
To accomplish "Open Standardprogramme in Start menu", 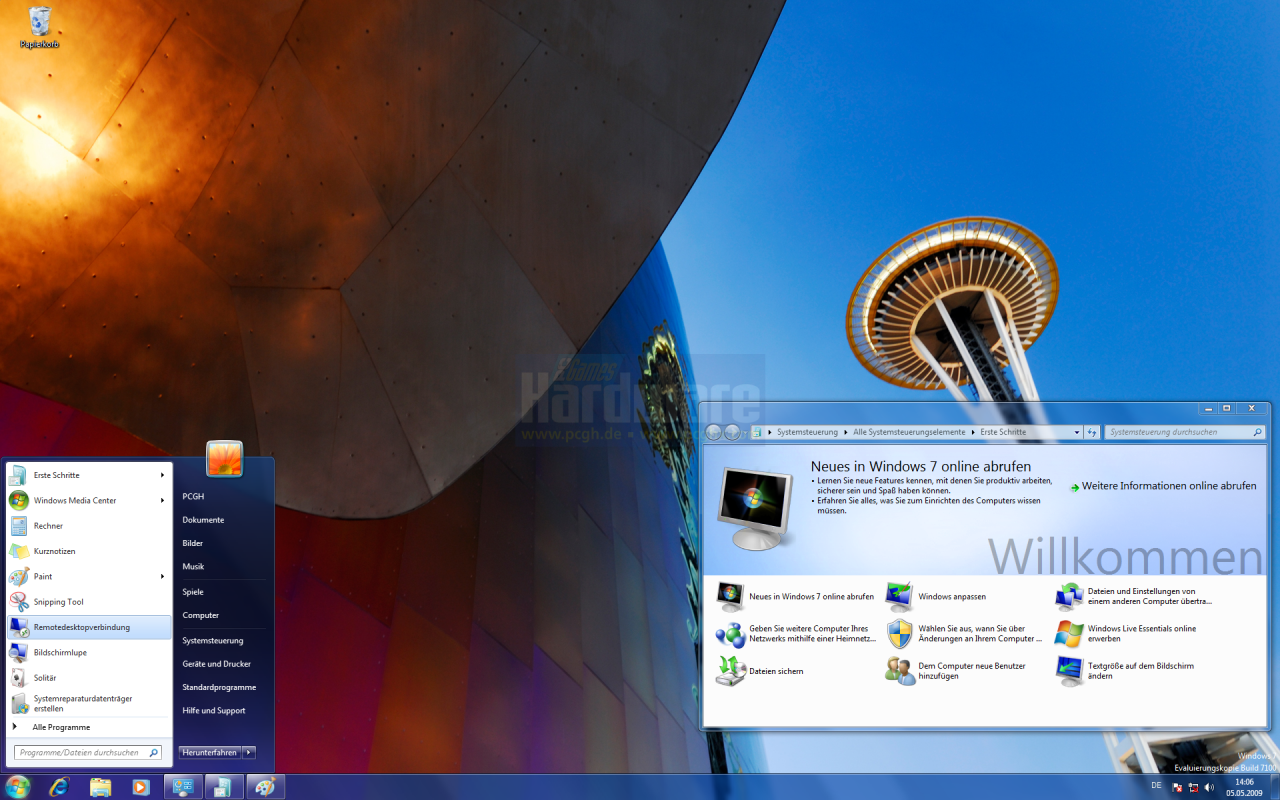I will point(219,687).
